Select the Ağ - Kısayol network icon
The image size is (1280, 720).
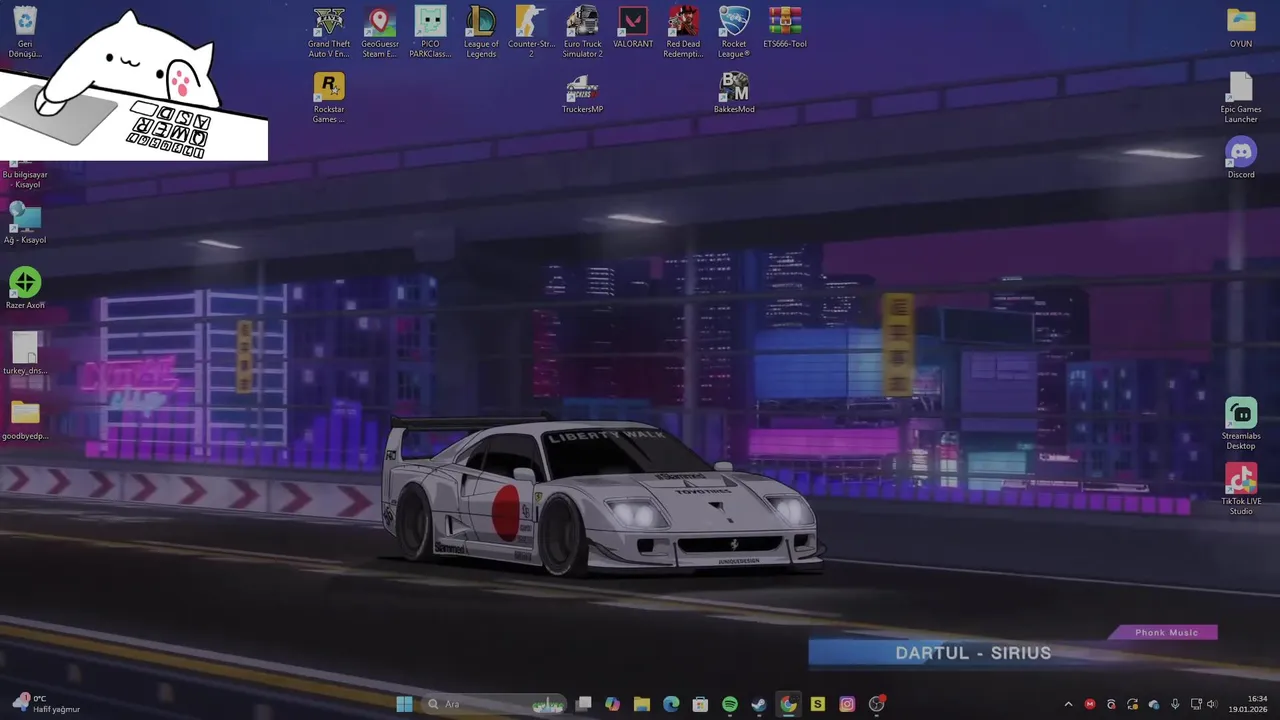point(25,223)
